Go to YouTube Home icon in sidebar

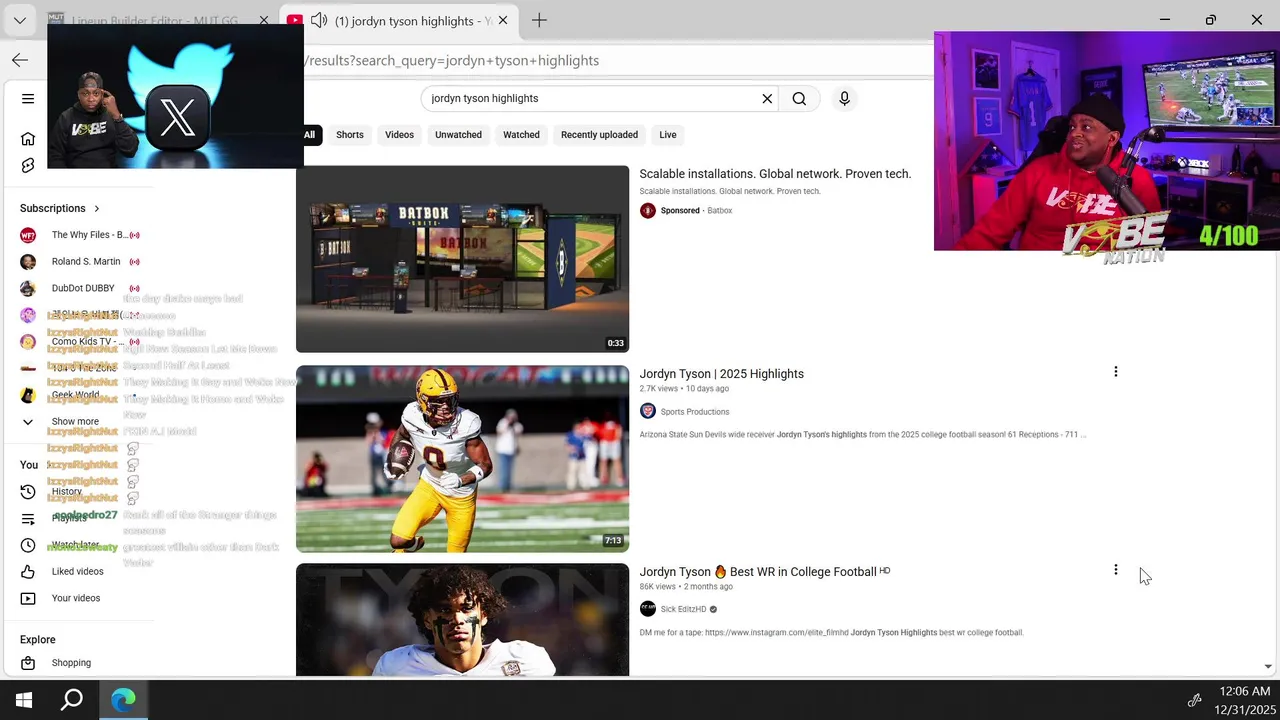(x=28, y=139)
